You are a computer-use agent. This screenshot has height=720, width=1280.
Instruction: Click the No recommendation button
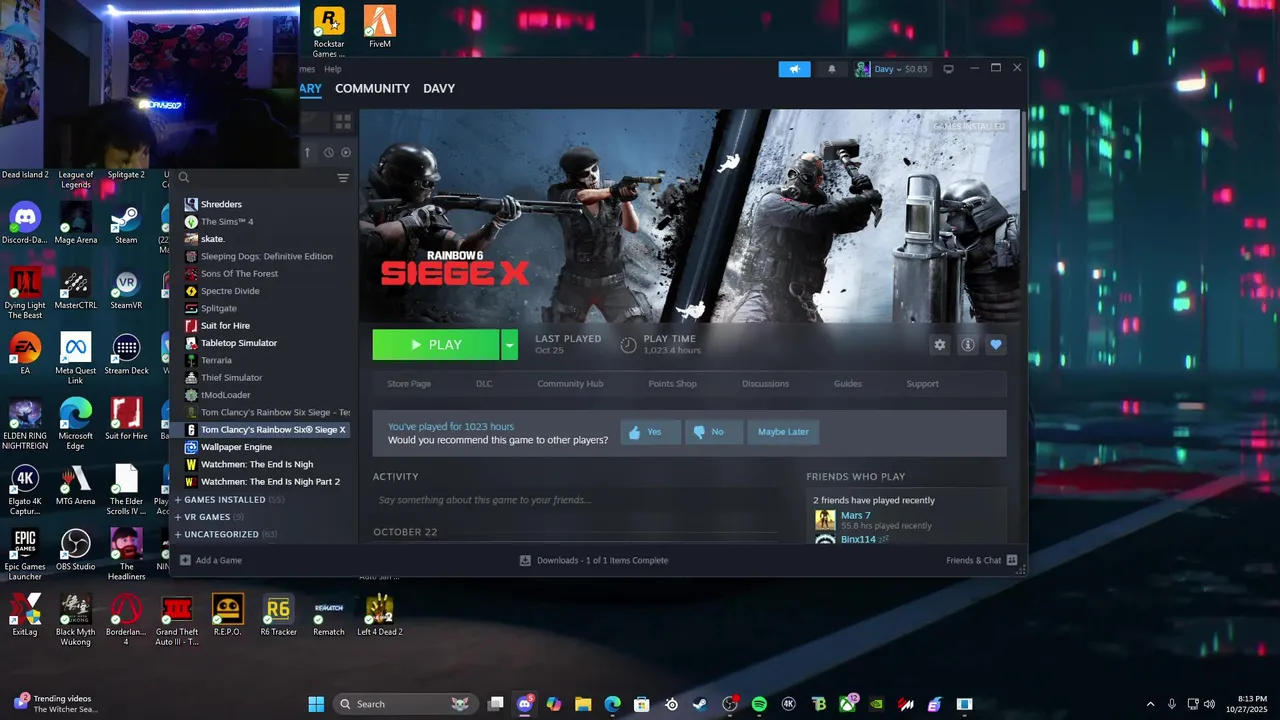[x=714, y=432]
